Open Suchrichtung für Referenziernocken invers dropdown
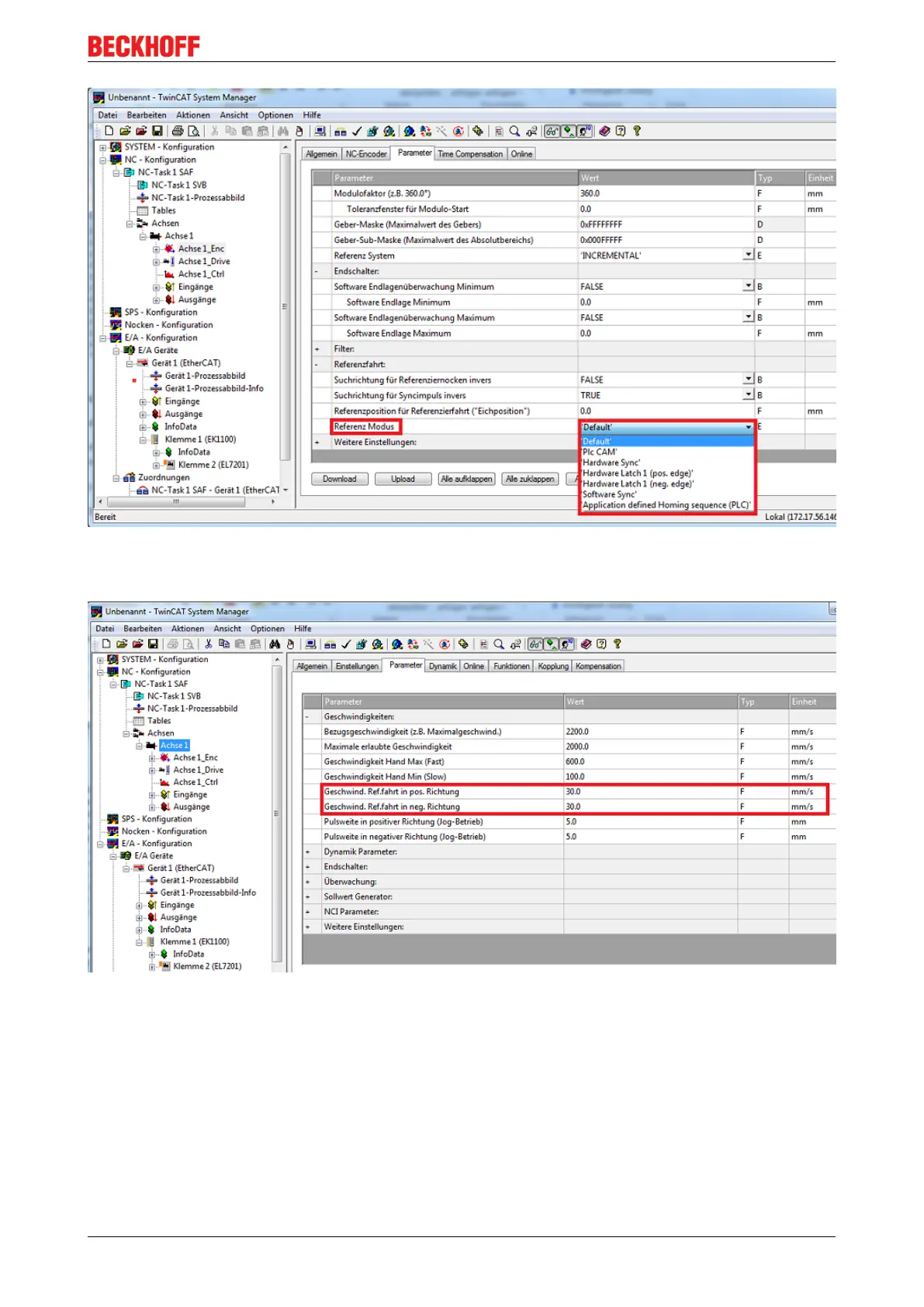The image size is (924, 1307). click(x=748, y=380)
